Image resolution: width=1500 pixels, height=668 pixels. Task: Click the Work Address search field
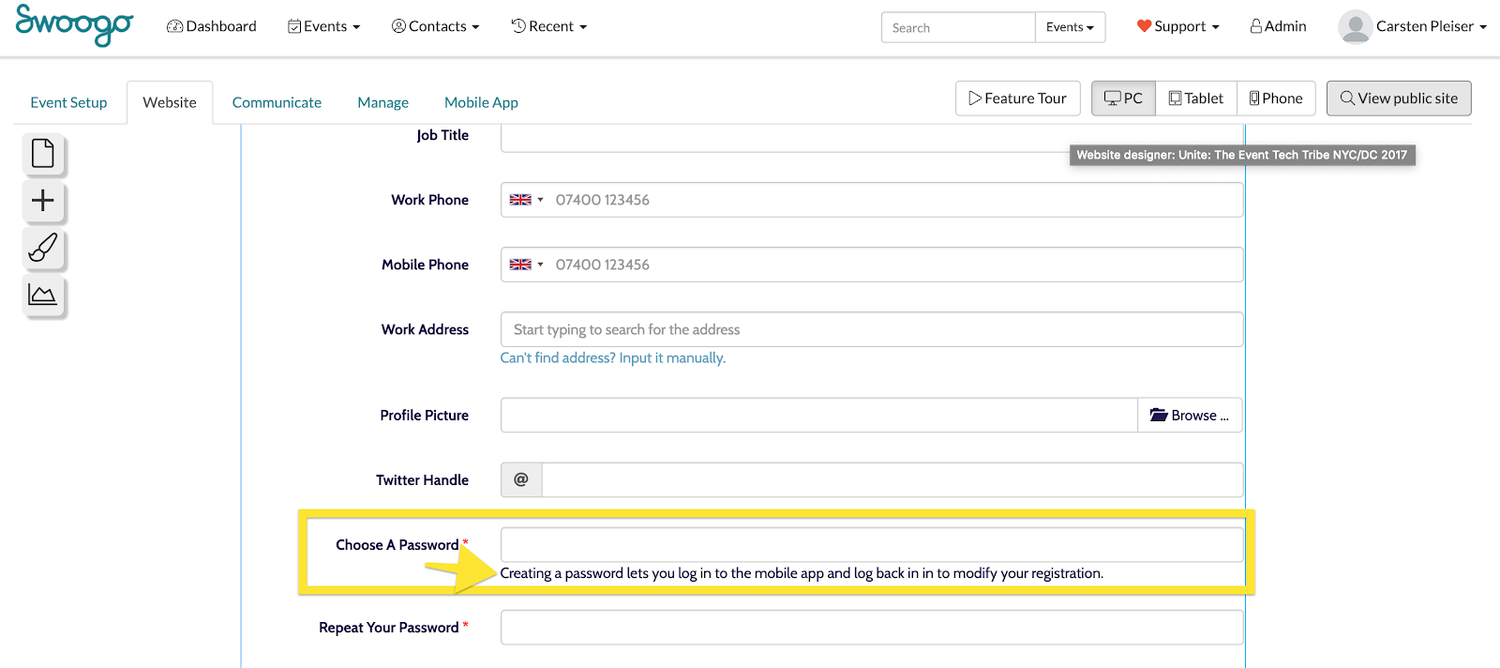pyautogui.click(x=872, y=329)
